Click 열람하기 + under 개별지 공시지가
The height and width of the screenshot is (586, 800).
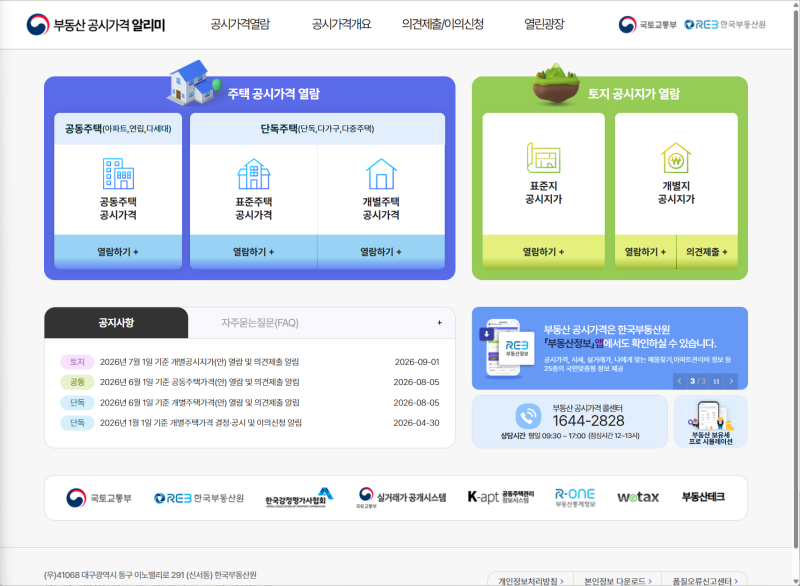645,251
